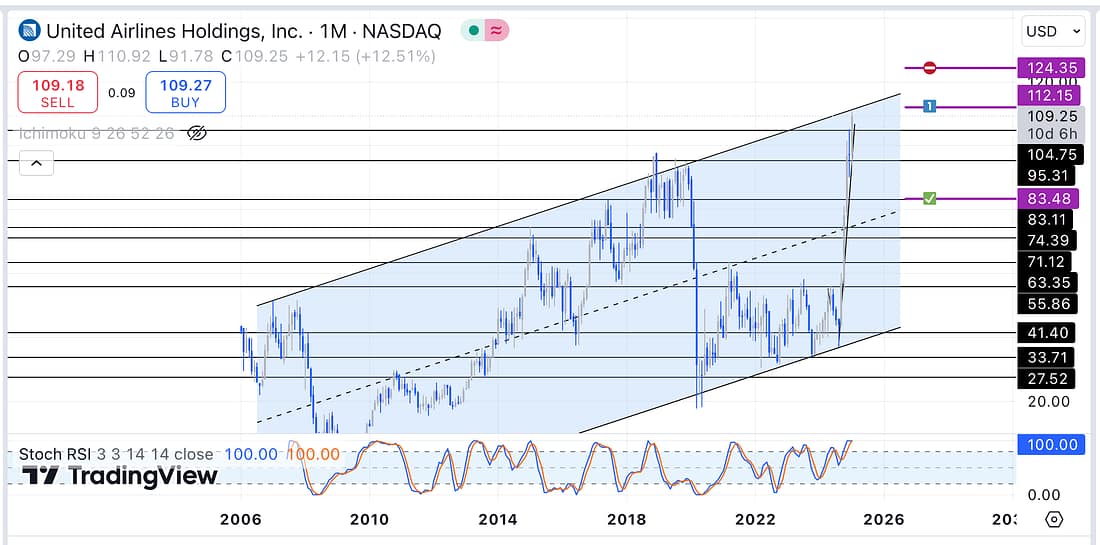
Task: Click the United Airlines logo icon
Action: point(31,31)
